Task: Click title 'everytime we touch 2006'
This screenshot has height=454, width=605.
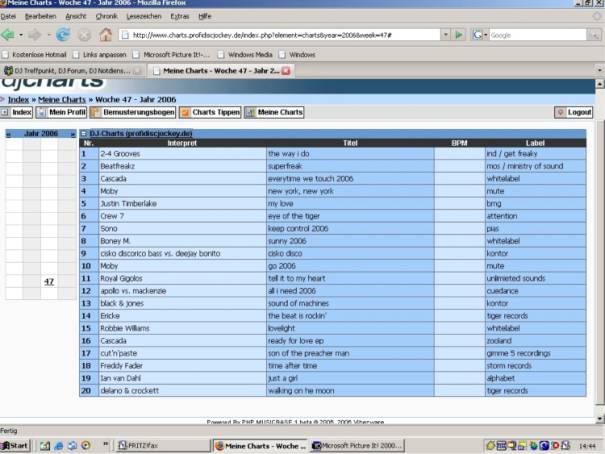Action: click(311, 179)
